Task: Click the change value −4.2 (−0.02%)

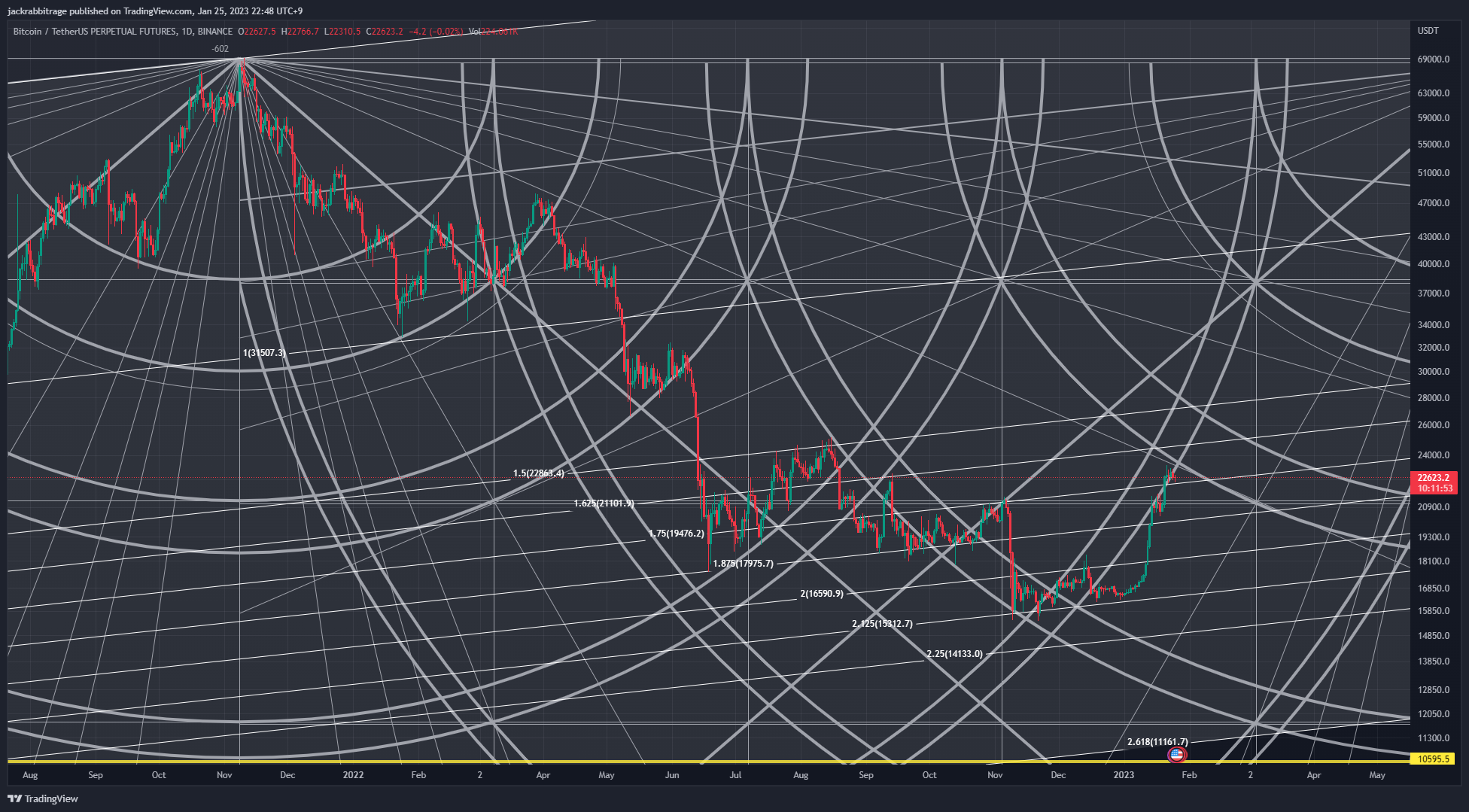Action: pos(436,32)
